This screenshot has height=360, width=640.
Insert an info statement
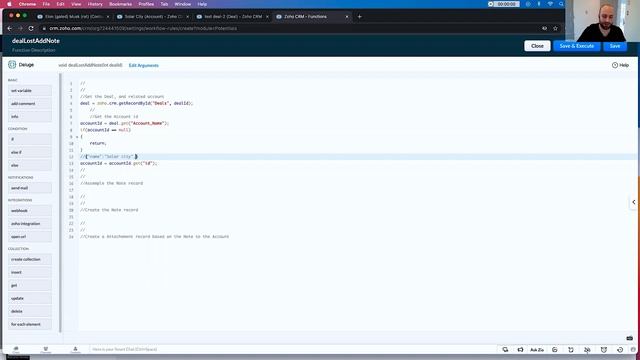pyautogui.click(x=30, y=116)
